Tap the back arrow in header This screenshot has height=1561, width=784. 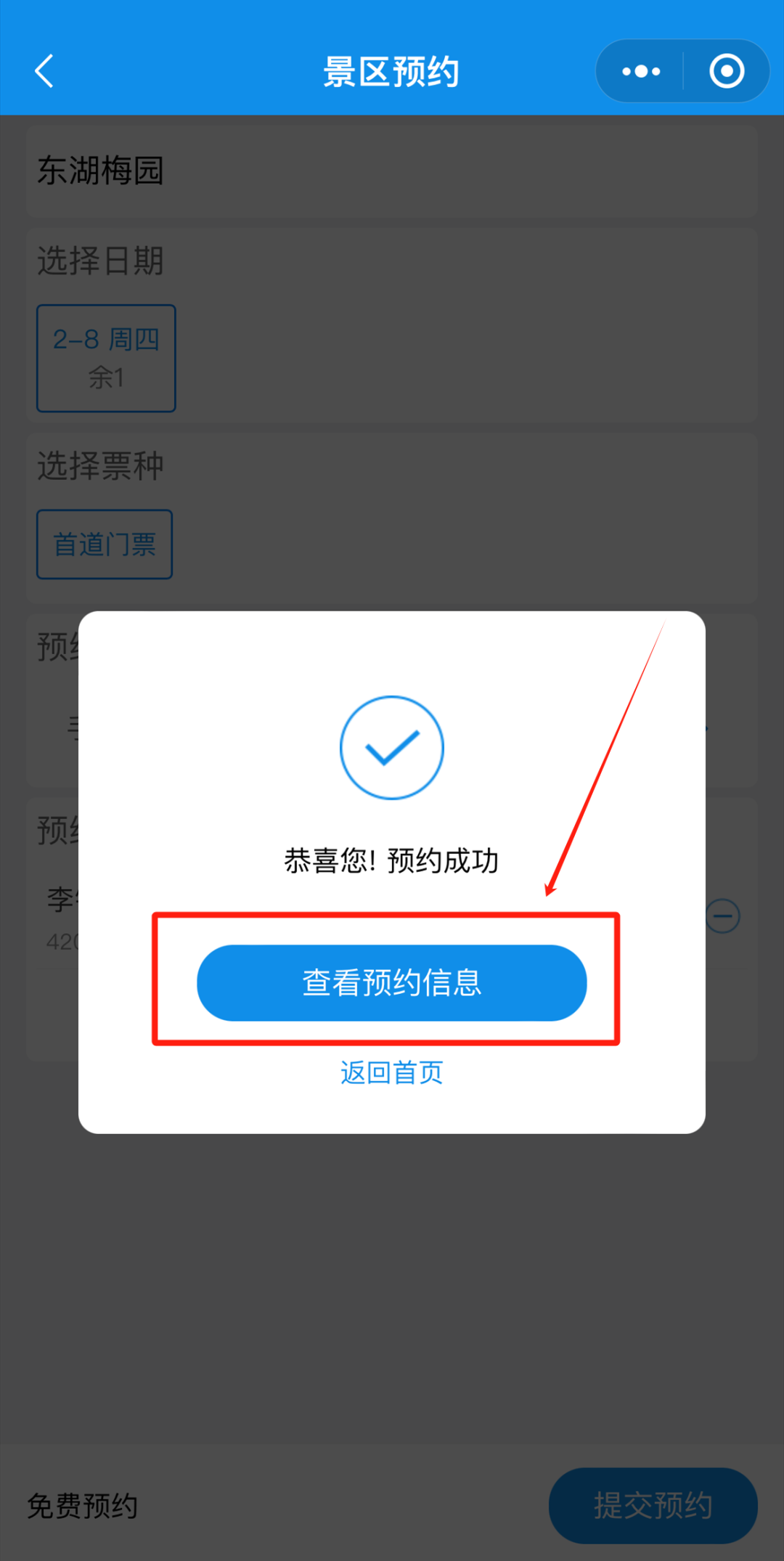[44, 71]
